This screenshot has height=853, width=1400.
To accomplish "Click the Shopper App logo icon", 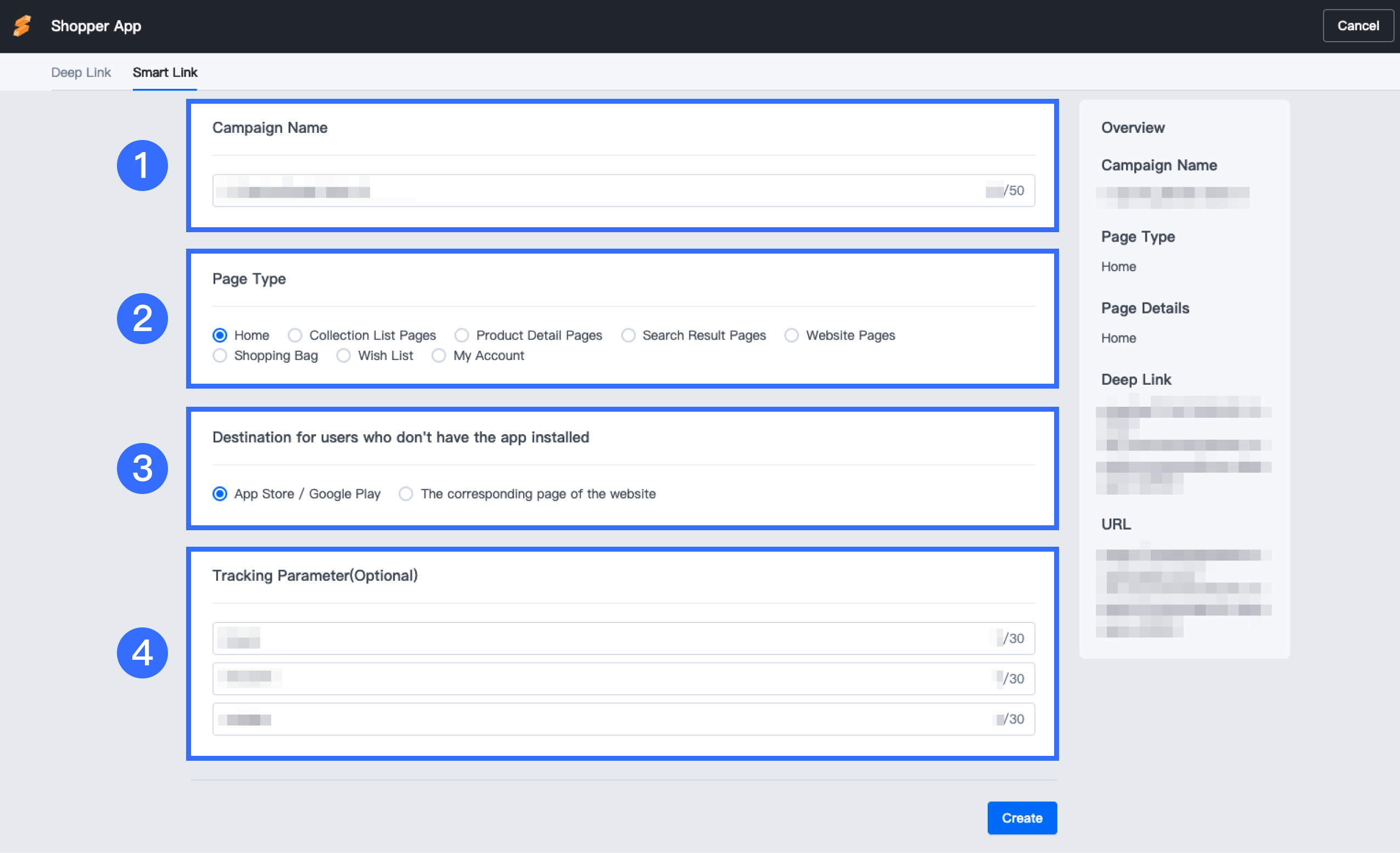I will pyautogui.click(x=23, y=26).
